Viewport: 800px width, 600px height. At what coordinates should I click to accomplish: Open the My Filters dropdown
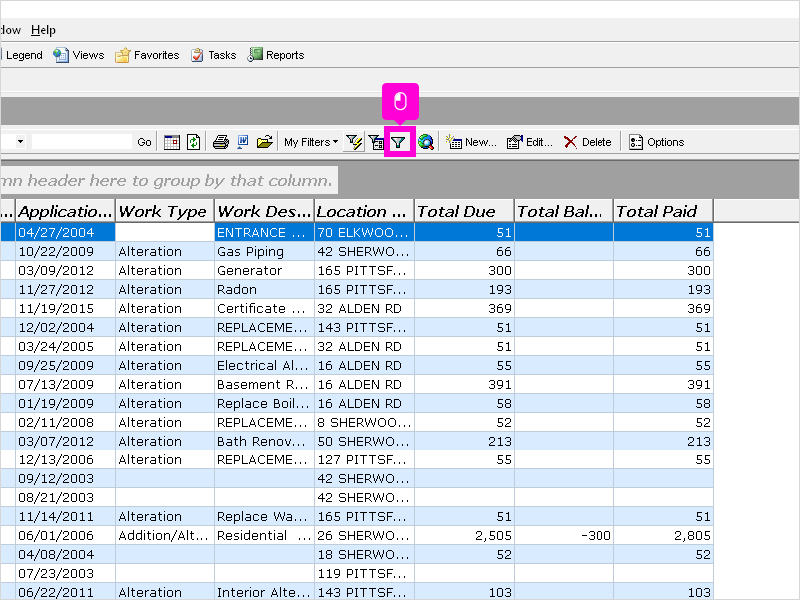[x=311, y=142]
